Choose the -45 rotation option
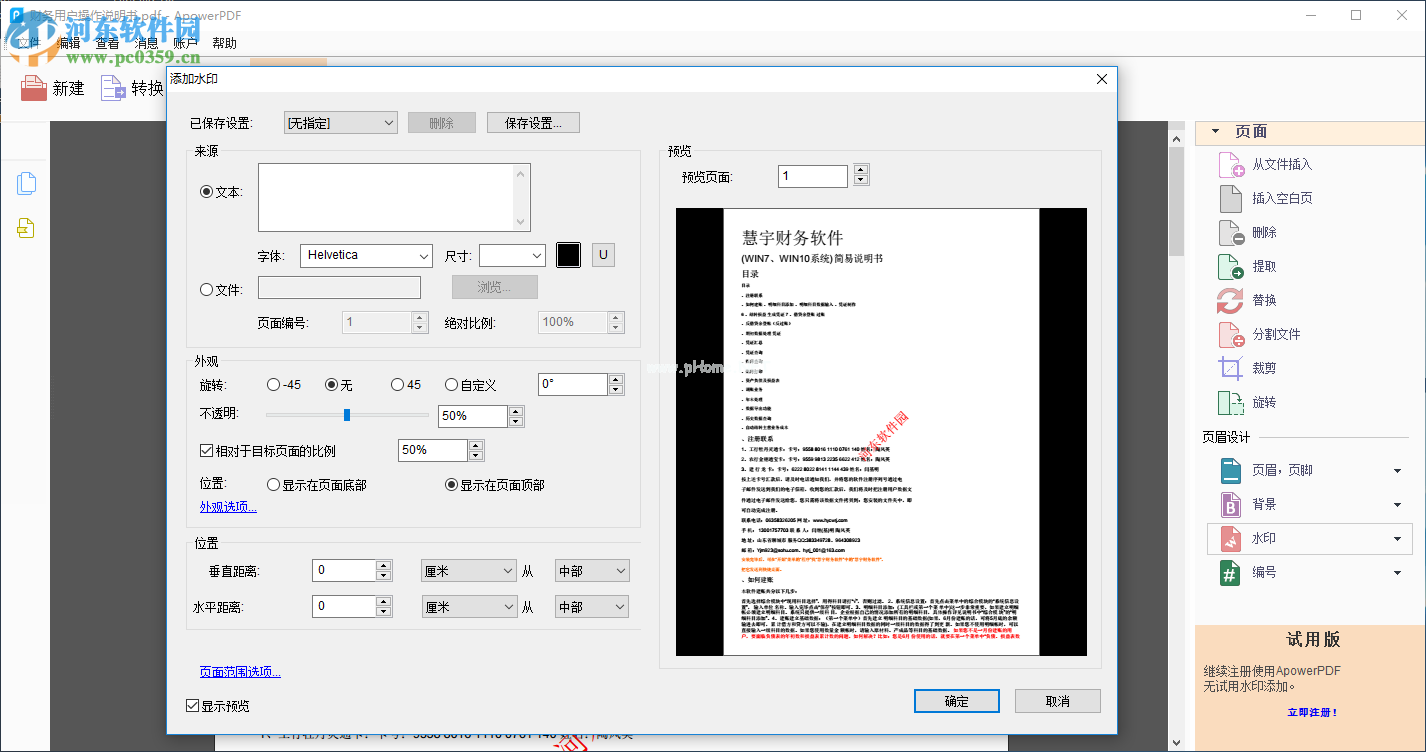Image resolution: width=1426 pixels, height=752 pixels. point(273,385)
